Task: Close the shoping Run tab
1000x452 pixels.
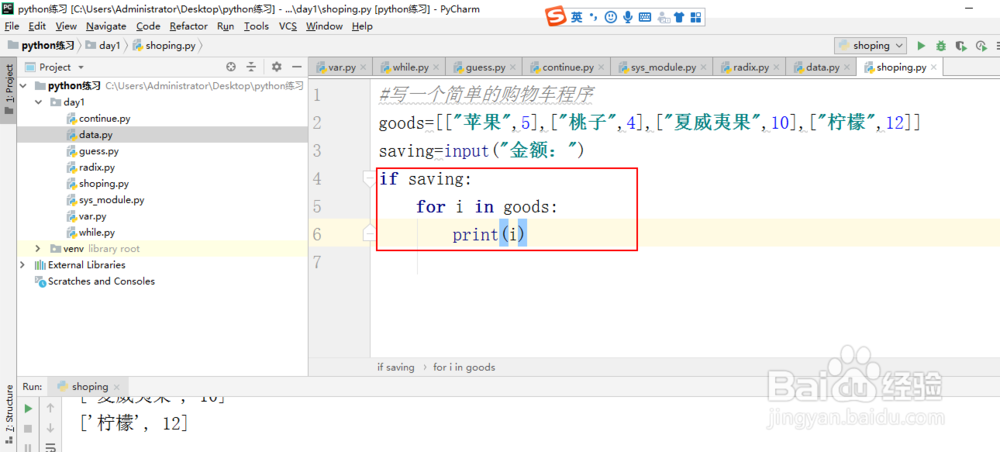Action: click(117, 387)
